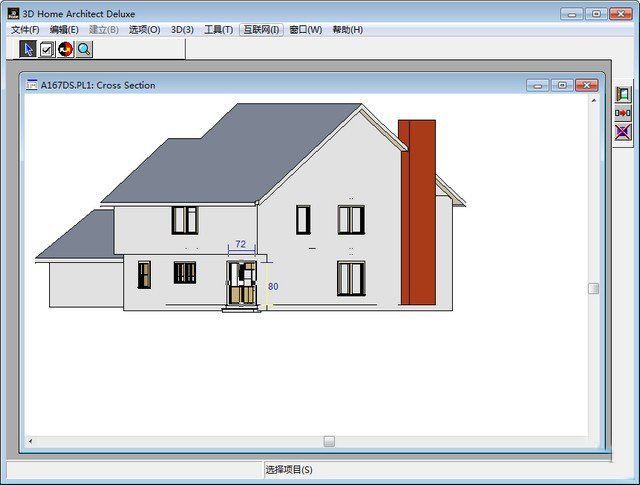Viewport: 640px width, 485px height.
Task: Click the Cross Section document window icon
Action: tap(32, 85)
